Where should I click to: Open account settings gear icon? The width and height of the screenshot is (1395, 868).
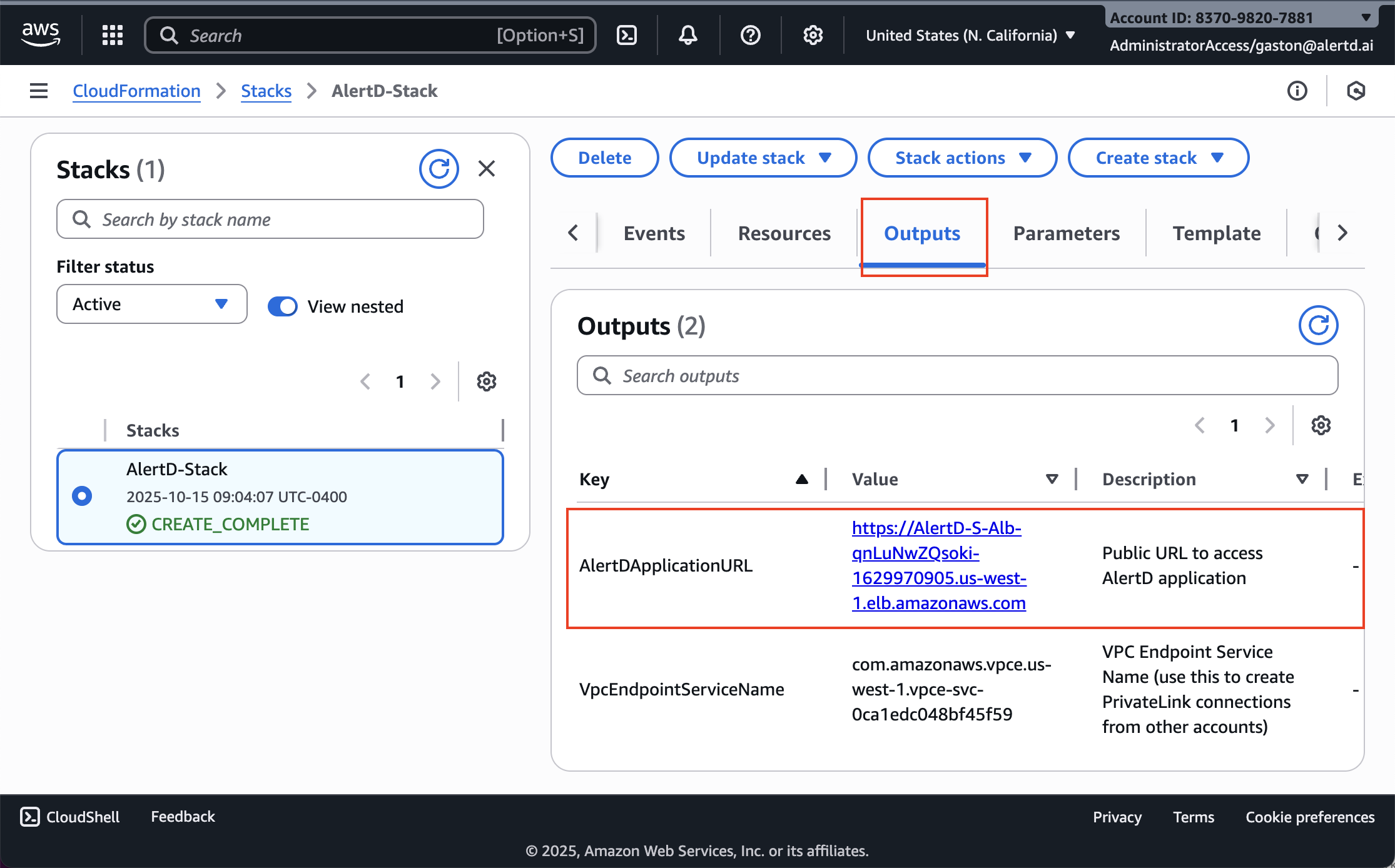[x=812, y=35]
